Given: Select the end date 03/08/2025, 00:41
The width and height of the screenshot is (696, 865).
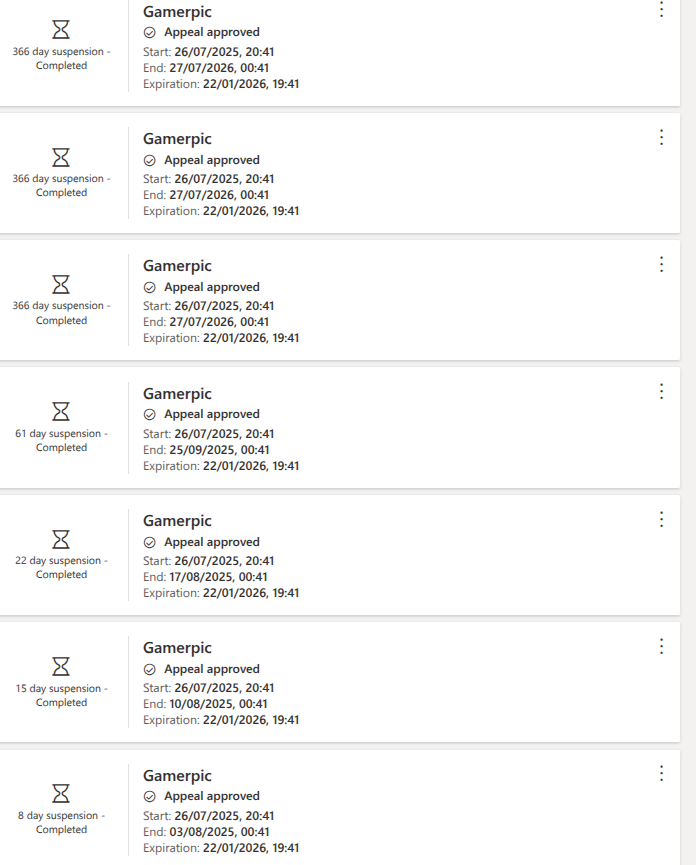Looking at the screenshot, I should pos(219,832).
